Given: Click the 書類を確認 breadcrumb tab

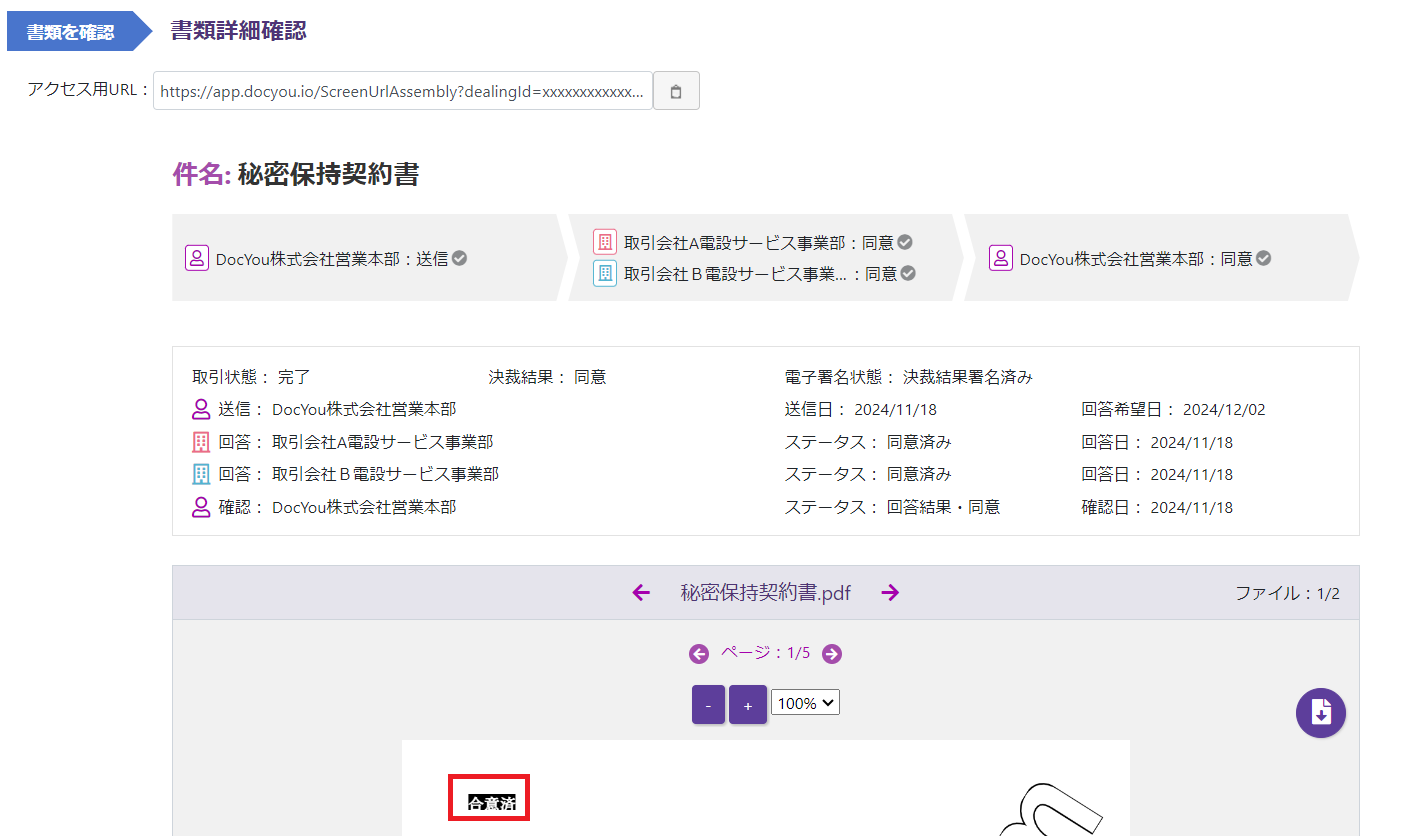Looking at the screenshot, I should point(70,32).
